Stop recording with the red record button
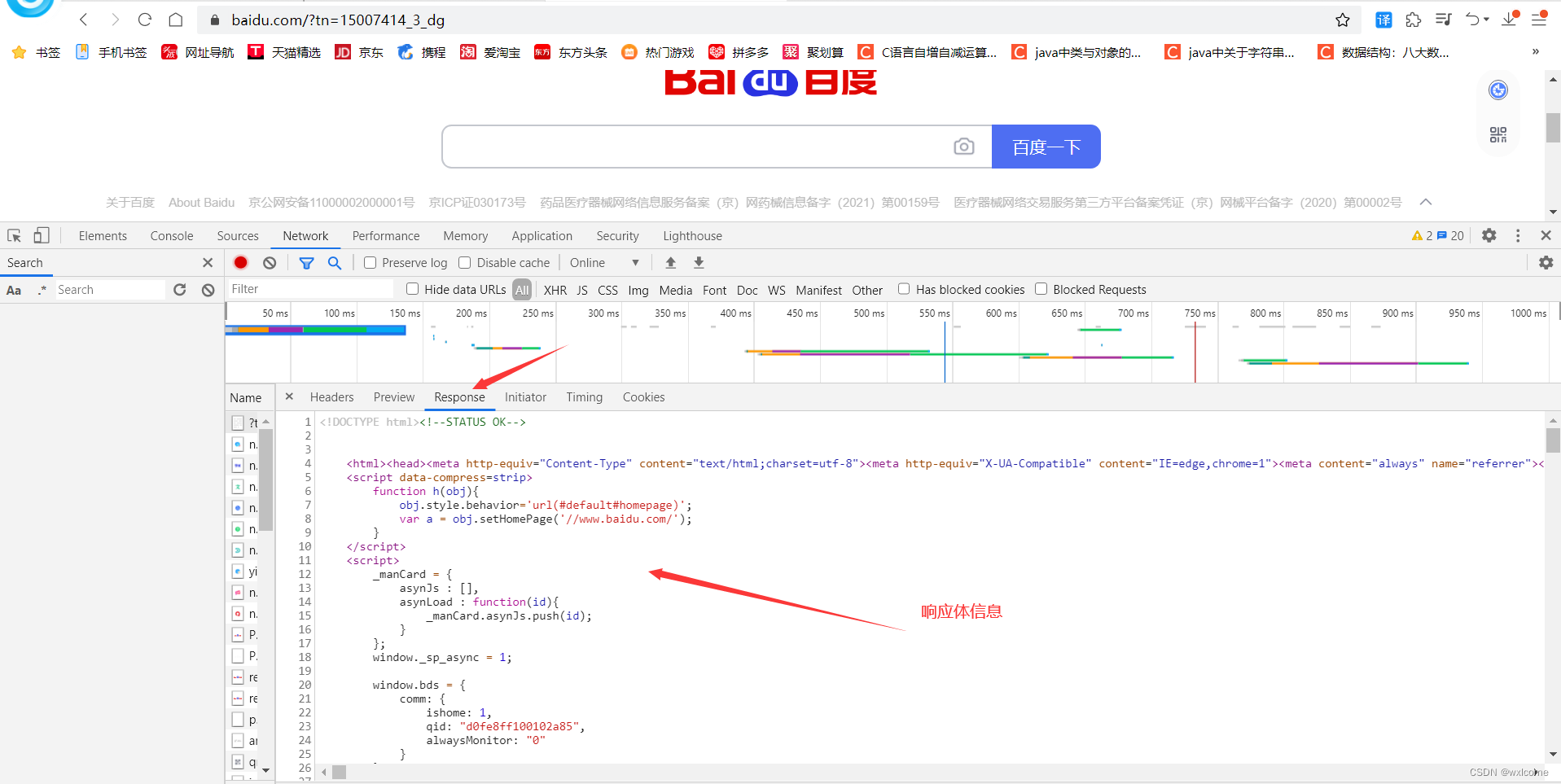 pos(240,262)
